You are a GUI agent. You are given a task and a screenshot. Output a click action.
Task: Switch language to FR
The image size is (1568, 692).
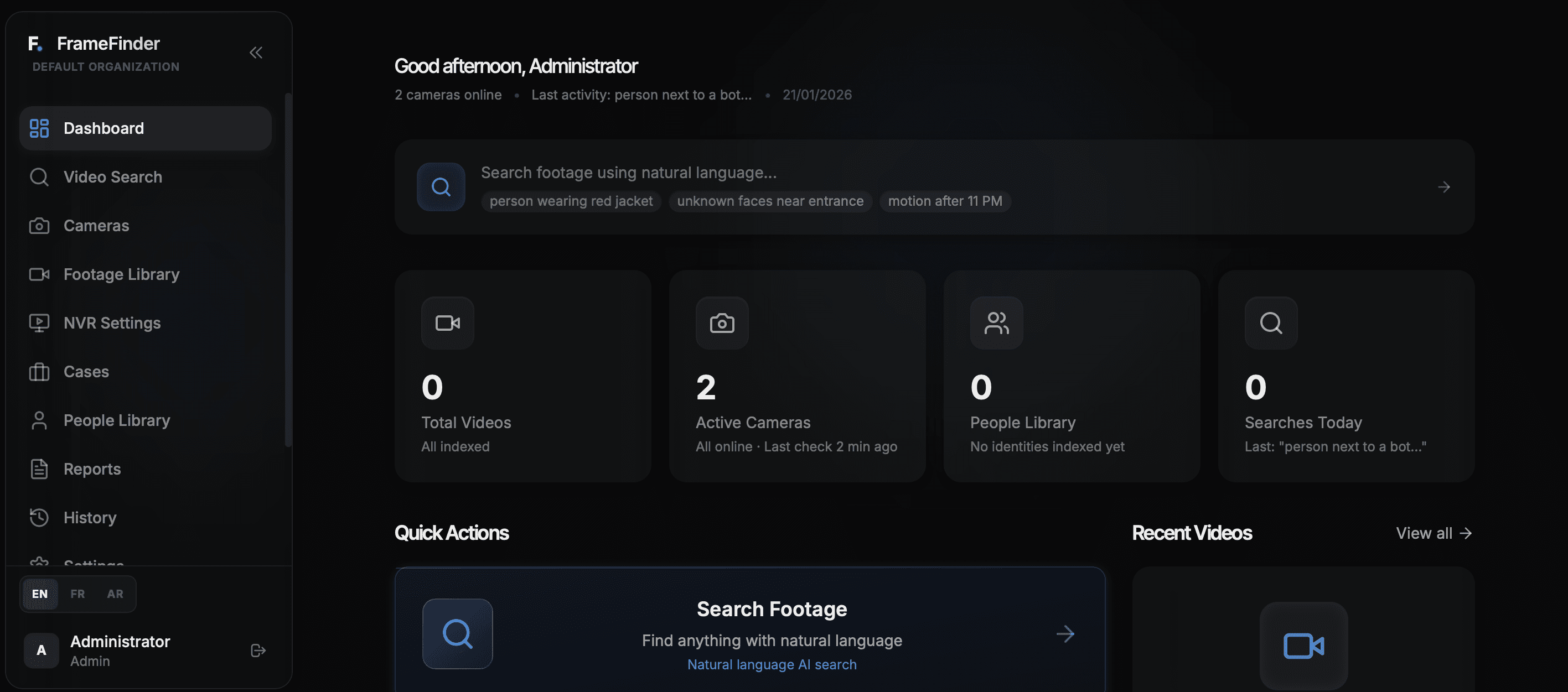point(77,594)
